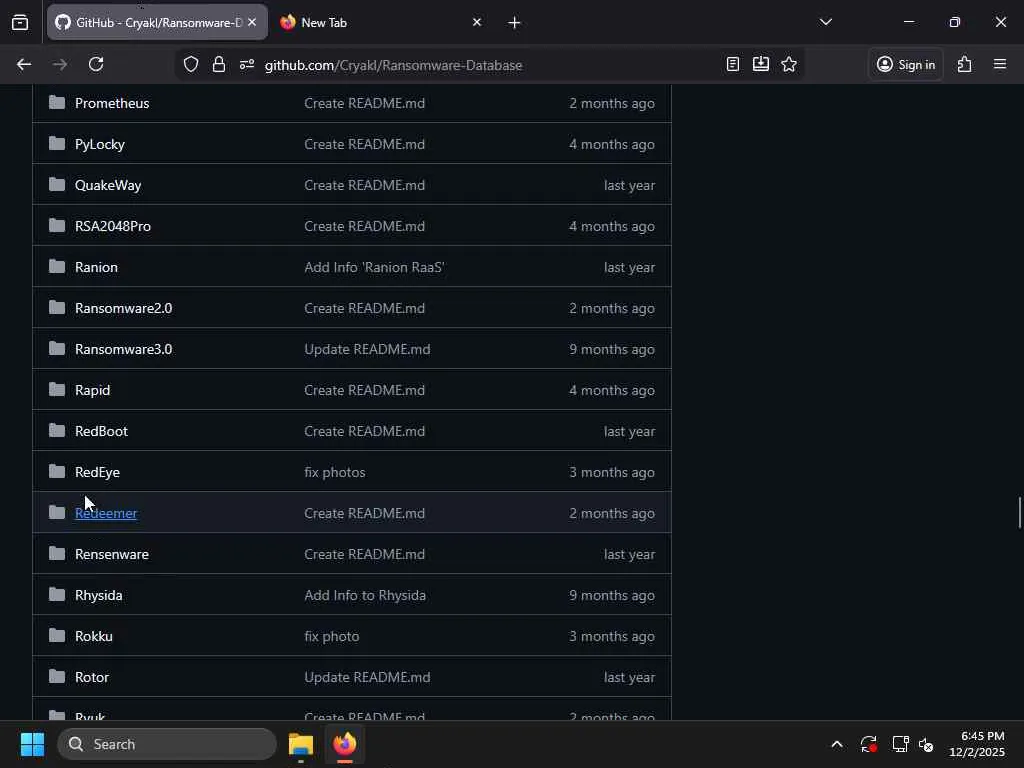Go back with the browser back arrow
Viewport: 1024px width, 768px height.
point(24,64)
